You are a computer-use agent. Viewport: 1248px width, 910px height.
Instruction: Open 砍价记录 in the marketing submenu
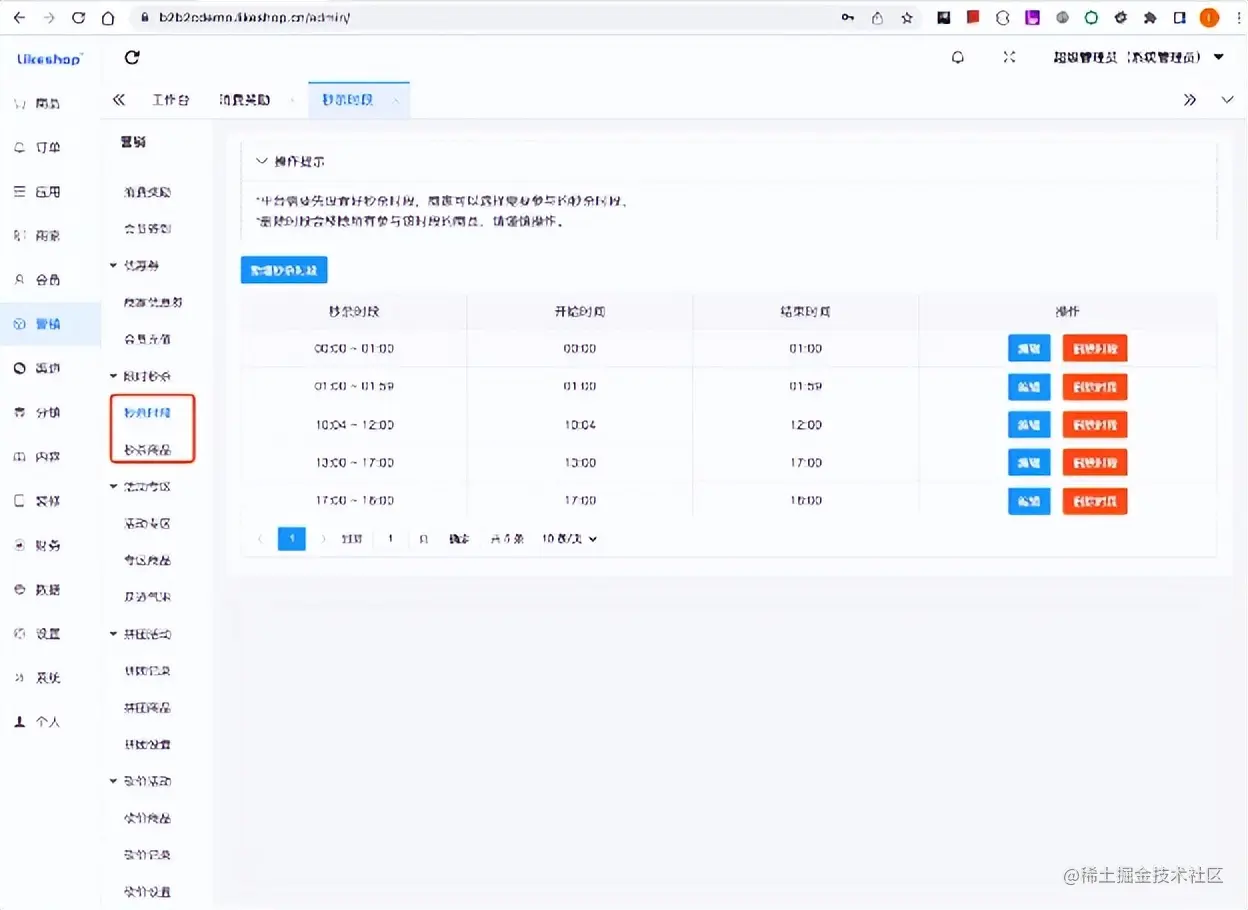(x=147, y=855)
